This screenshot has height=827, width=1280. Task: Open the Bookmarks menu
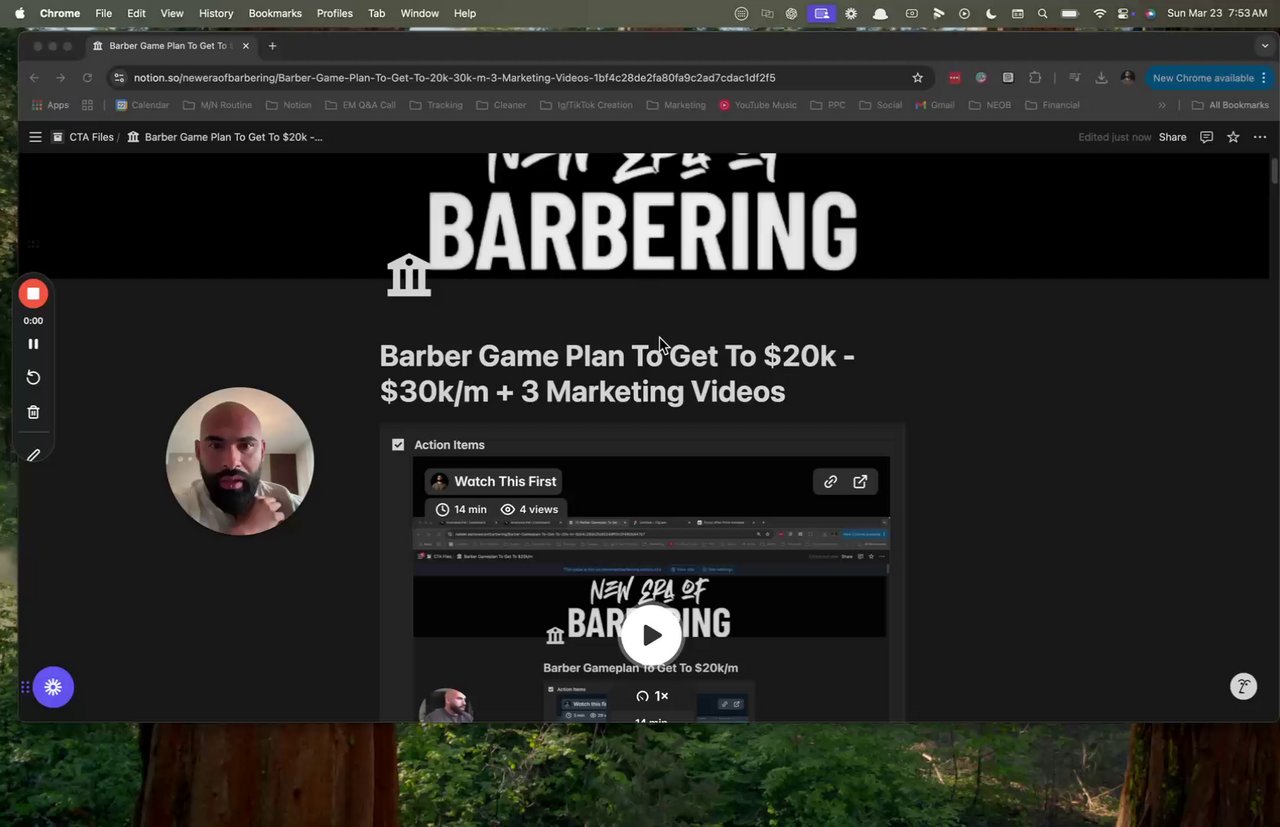click(x=275, y=13)
